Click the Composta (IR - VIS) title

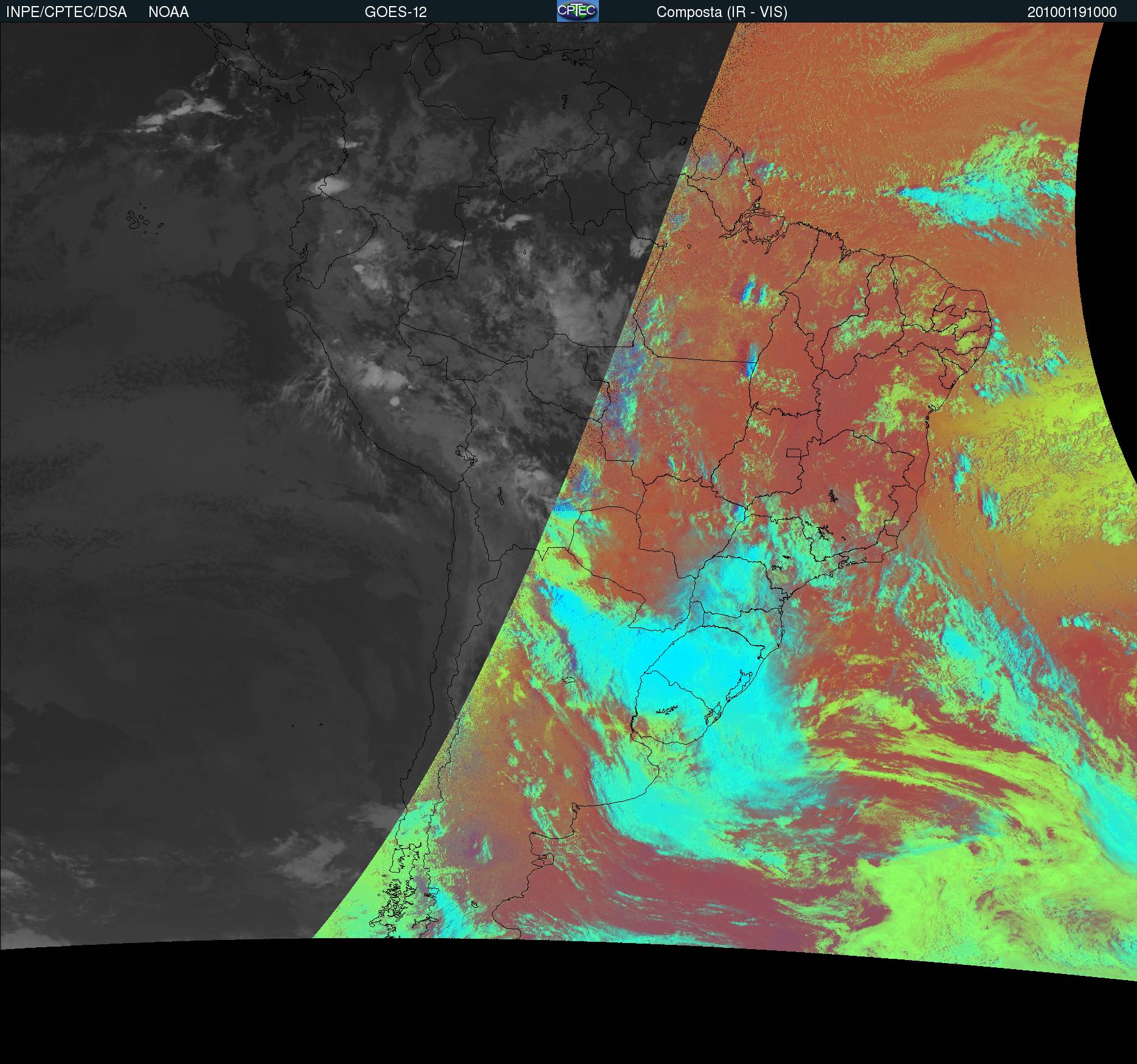point(722,12)
